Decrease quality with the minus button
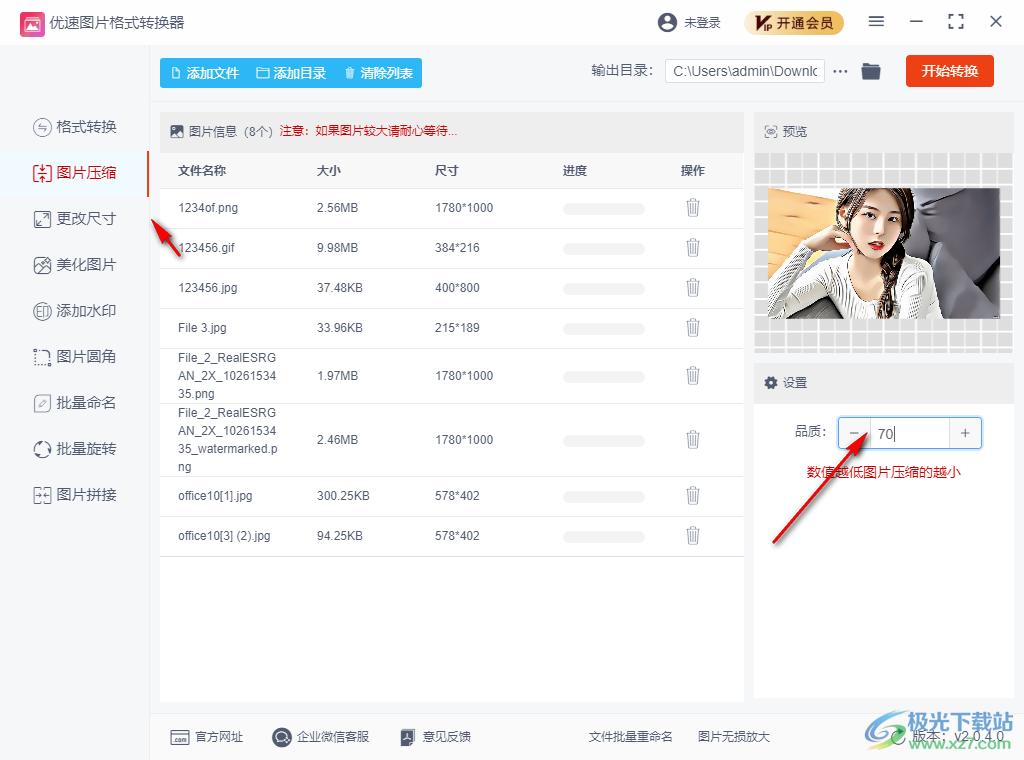This screenshot has width=1024, height=760. coord(854,433)
